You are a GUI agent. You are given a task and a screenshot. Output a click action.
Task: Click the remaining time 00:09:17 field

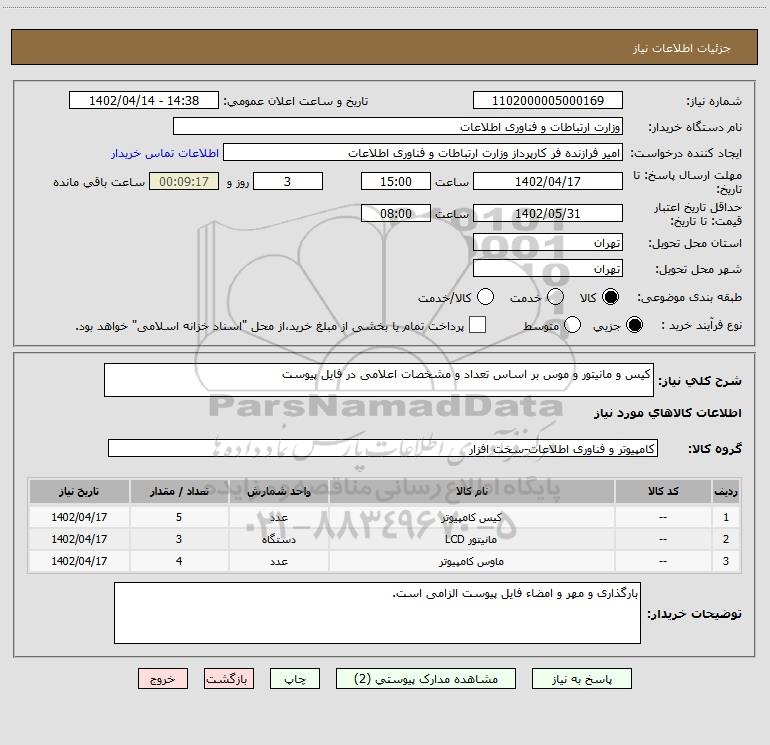[x=184, y=181]
